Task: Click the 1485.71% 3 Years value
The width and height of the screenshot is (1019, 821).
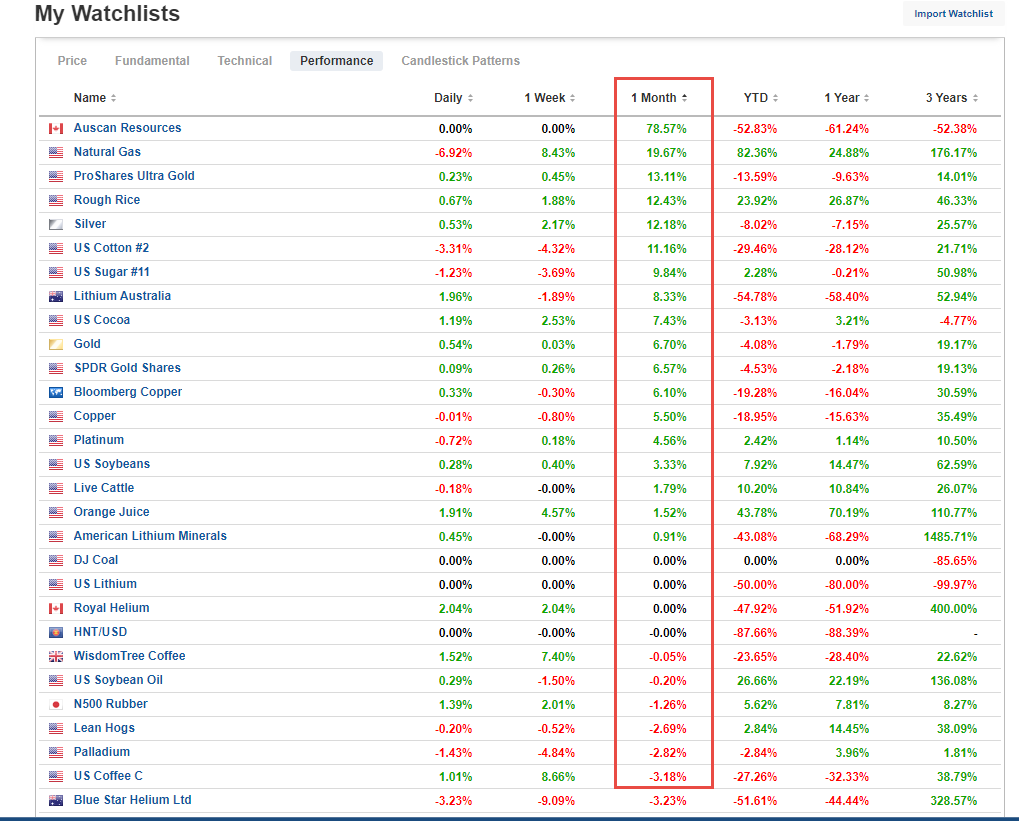Action: (x=950, y=538)
